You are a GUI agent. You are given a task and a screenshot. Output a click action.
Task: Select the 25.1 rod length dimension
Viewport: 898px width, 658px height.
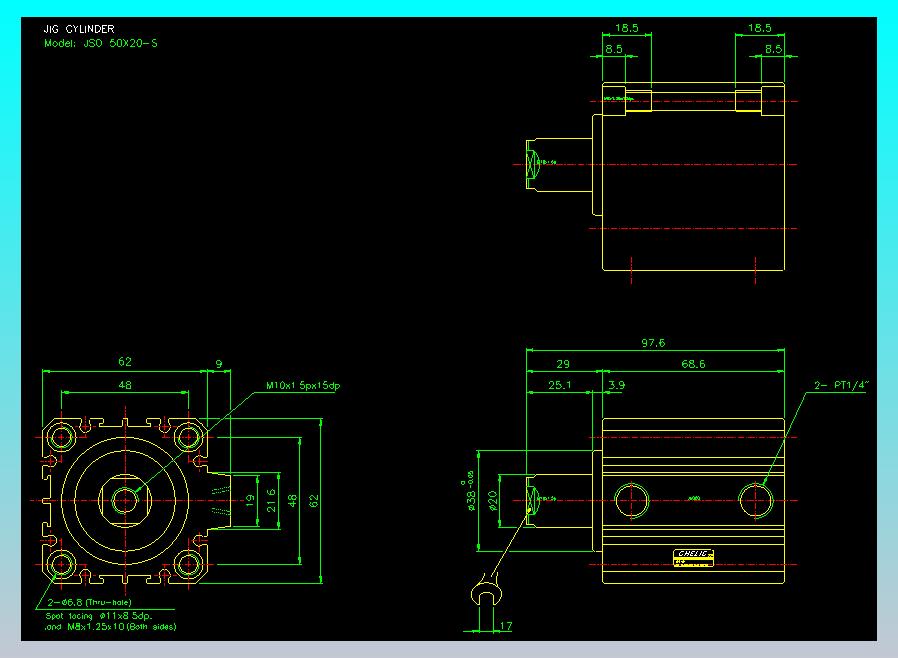tap(560, 385)
